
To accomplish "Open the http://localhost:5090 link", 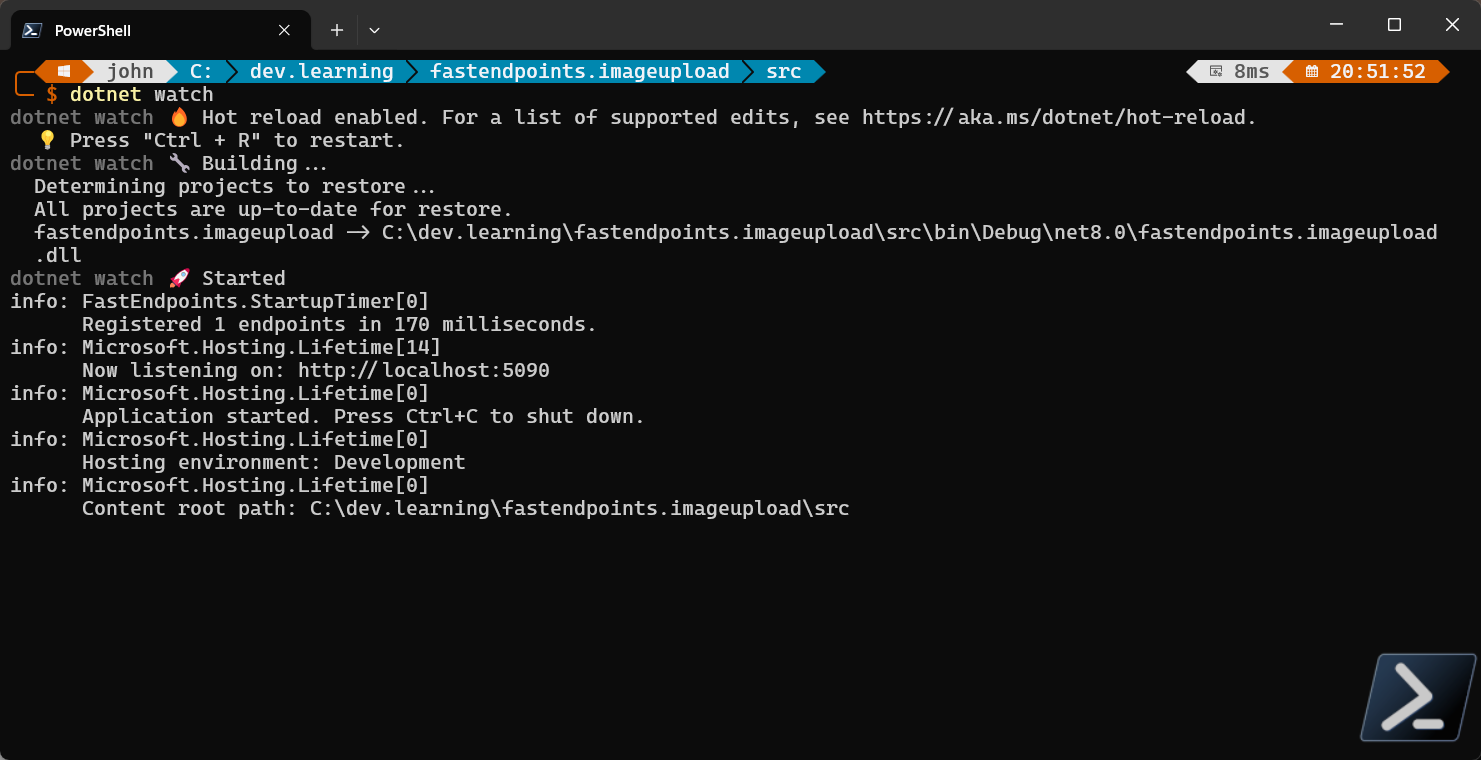I will pos(424,370).
